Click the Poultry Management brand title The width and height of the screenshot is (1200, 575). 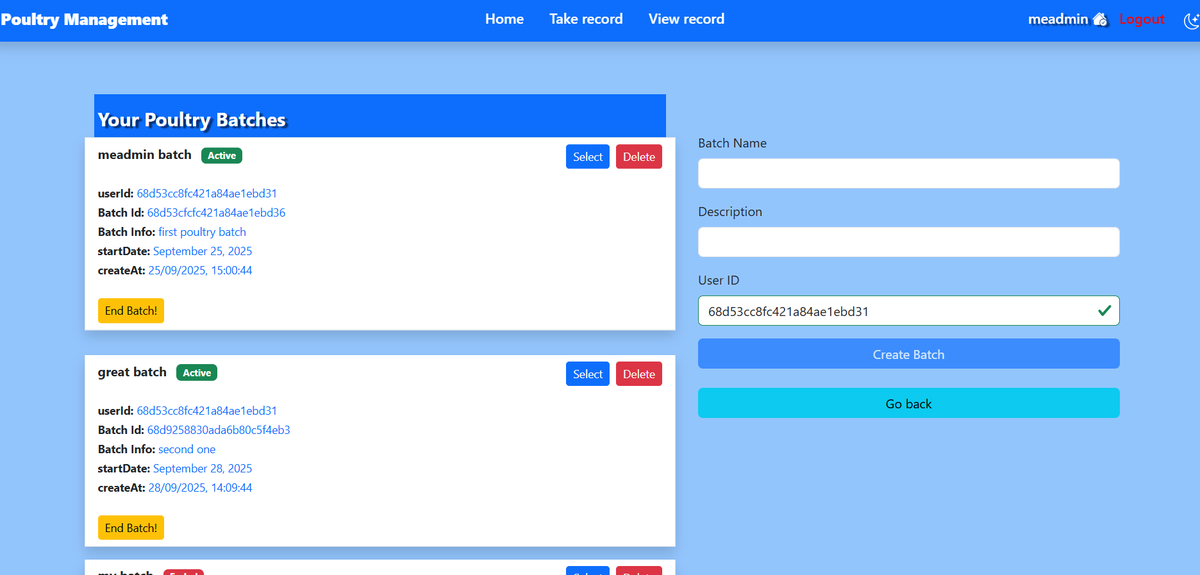click(x=84, y=19)
